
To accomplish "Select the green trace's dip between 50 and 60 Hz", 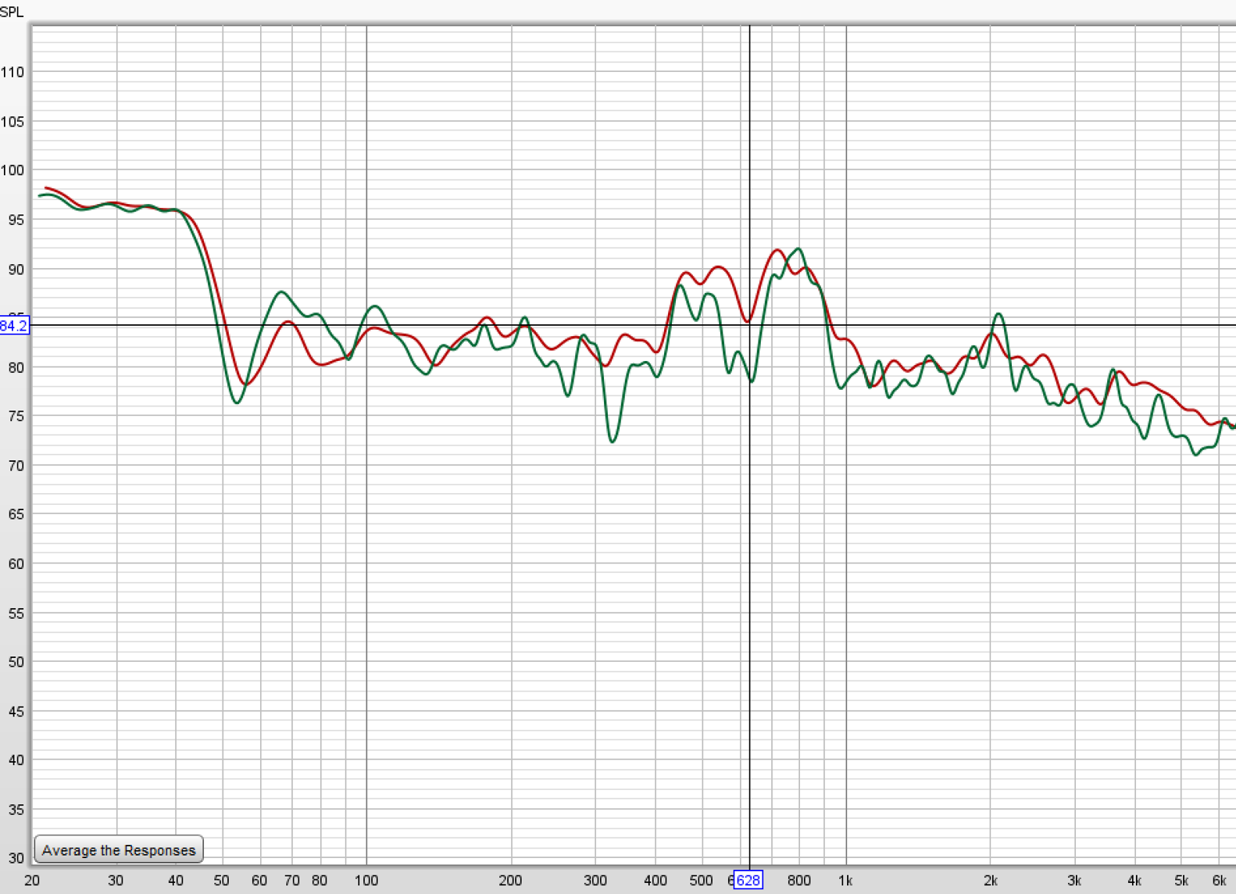I will 237,403.
